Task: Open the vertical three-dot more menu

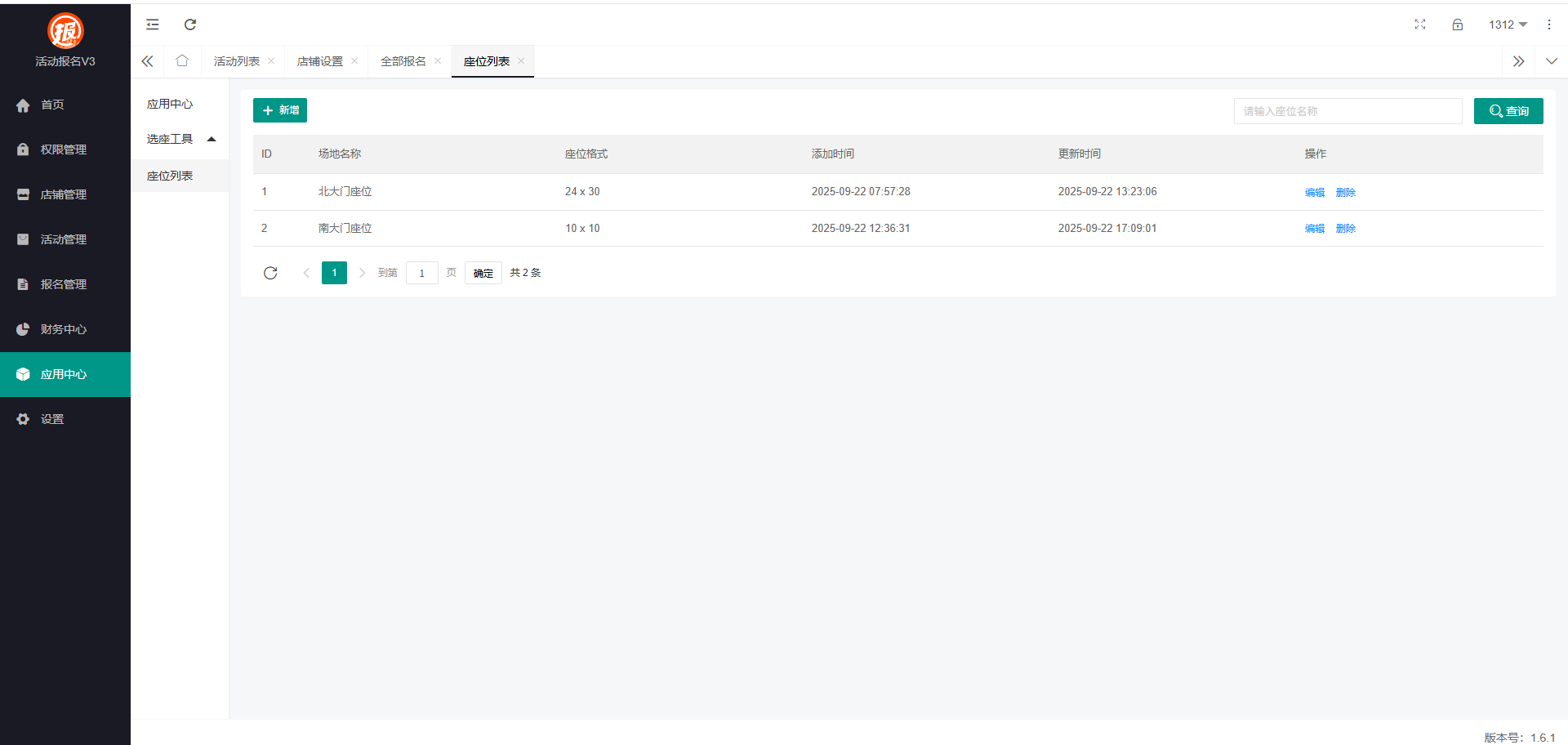Action: [1548, 25]
